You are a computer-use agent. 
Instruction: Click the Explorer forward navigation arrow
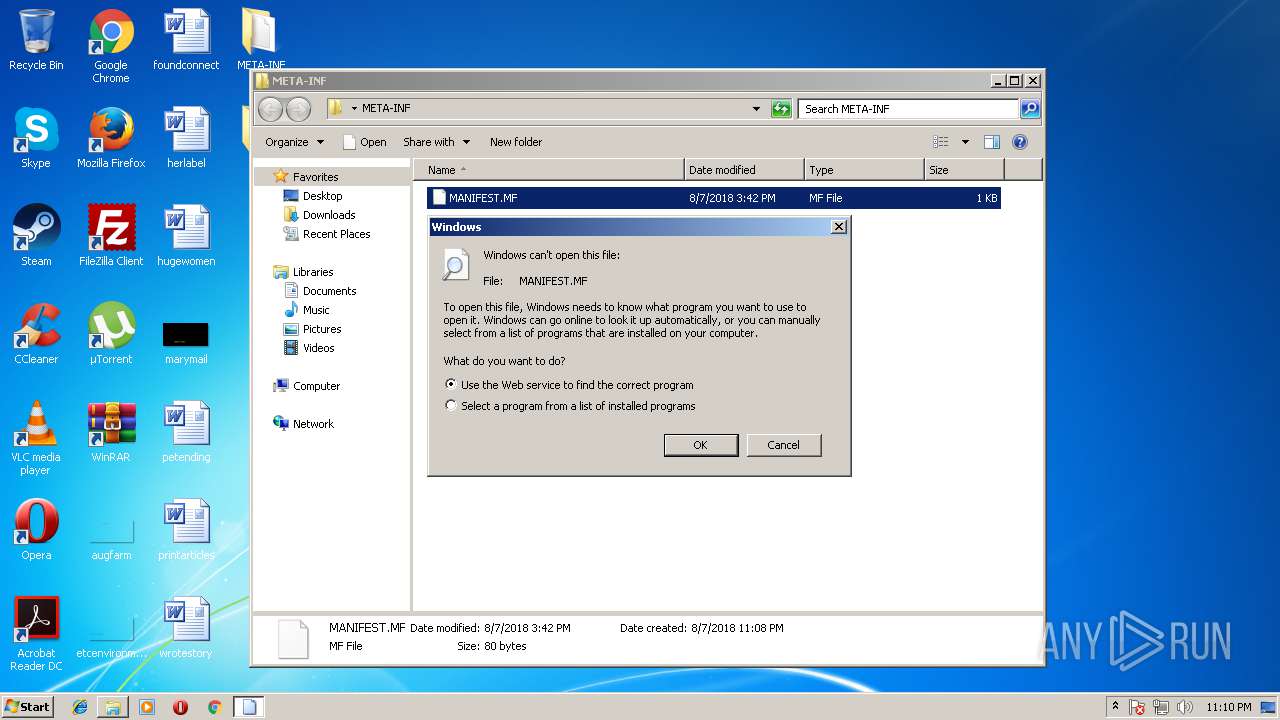(298, 109)
